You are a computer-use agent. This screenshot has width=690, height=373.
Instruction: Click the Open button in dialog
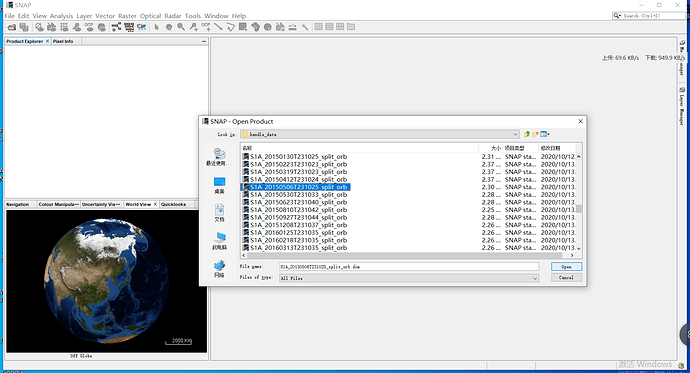(x=566, y=267)
